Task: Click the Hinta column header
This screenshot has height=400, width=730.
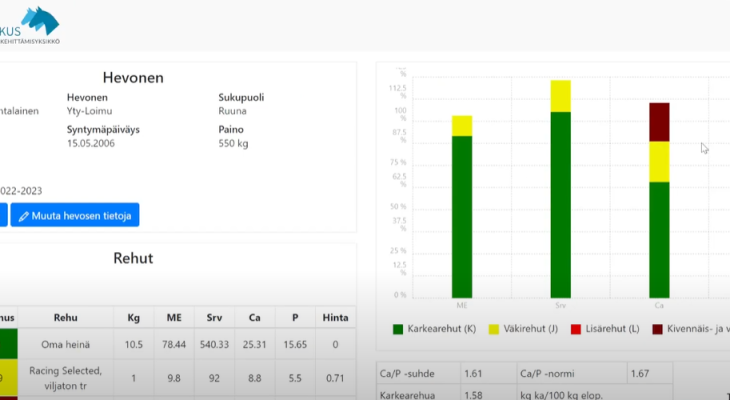Action: pos(336,318)
